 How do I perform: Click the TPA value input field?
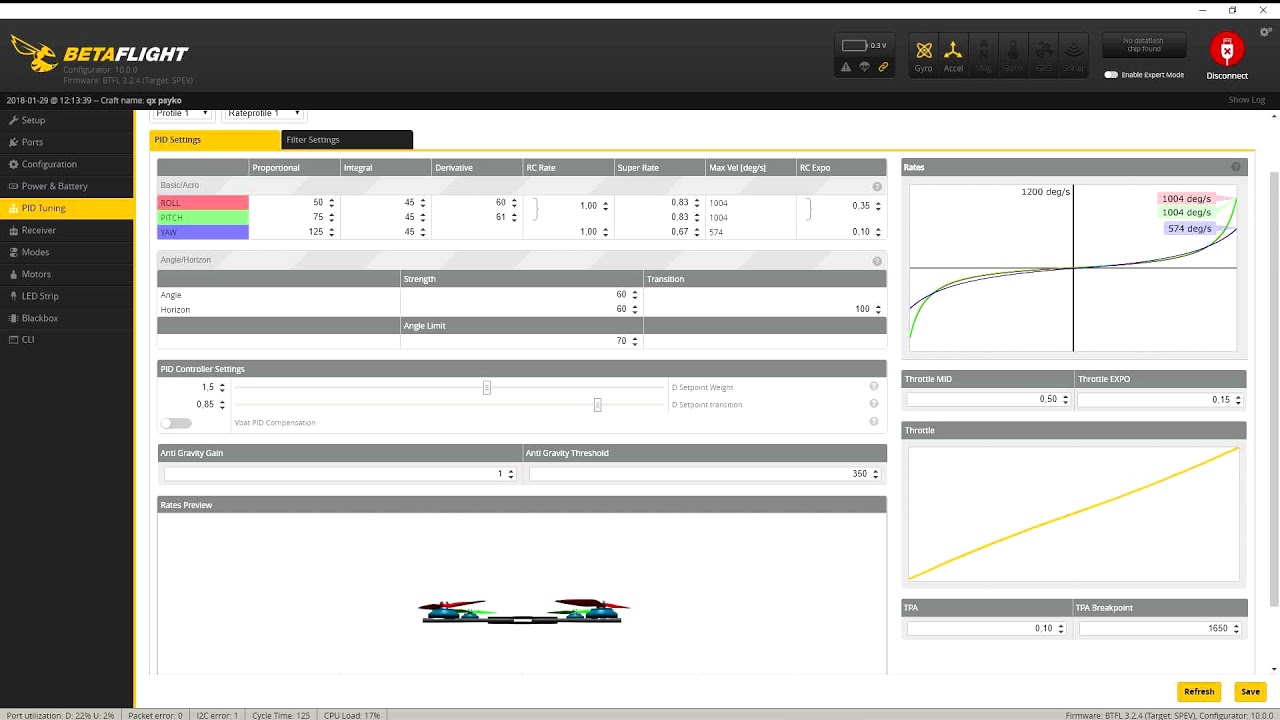tap(988, 628)
